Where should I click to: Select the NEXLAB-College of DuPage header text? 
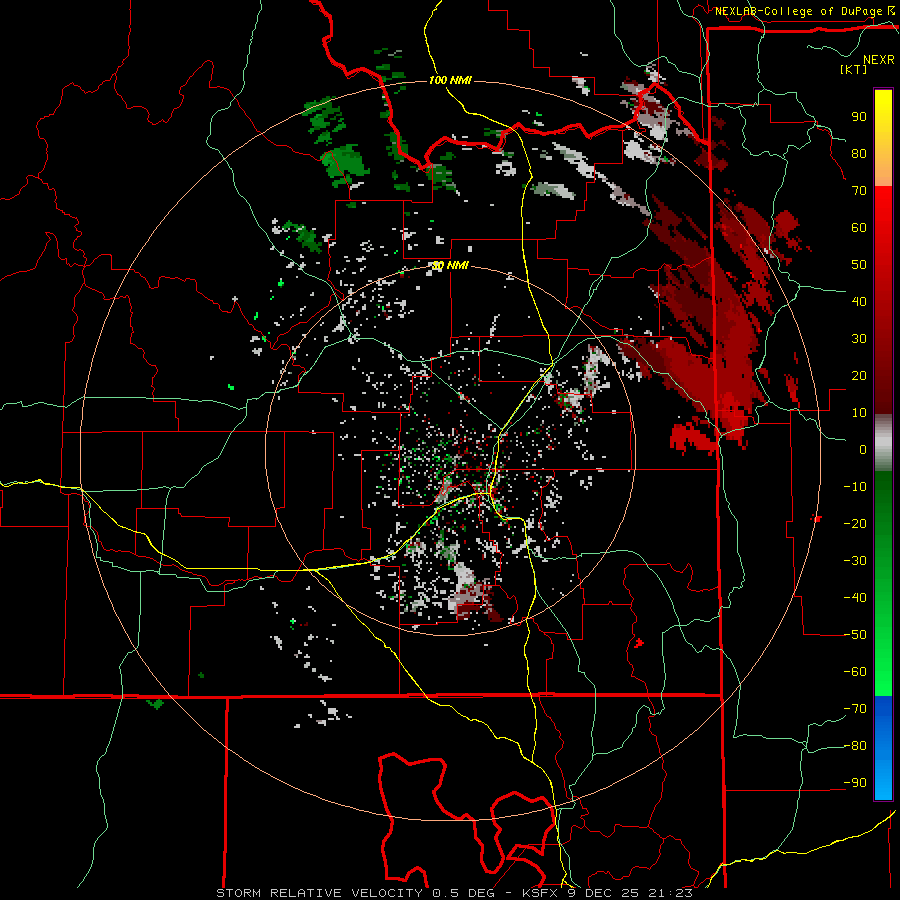(x=799, y=11)
